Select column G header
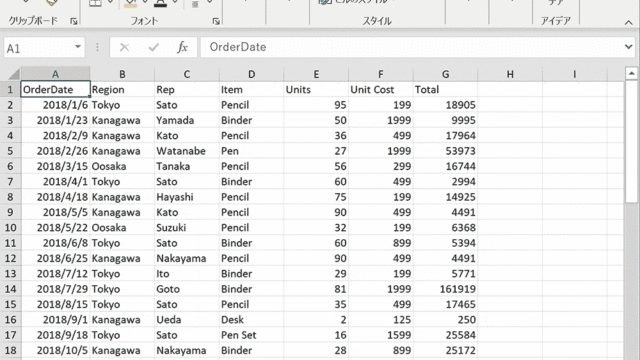Viewport: 640px width, 360px height. pyautogui.click(x=445, y=74)
